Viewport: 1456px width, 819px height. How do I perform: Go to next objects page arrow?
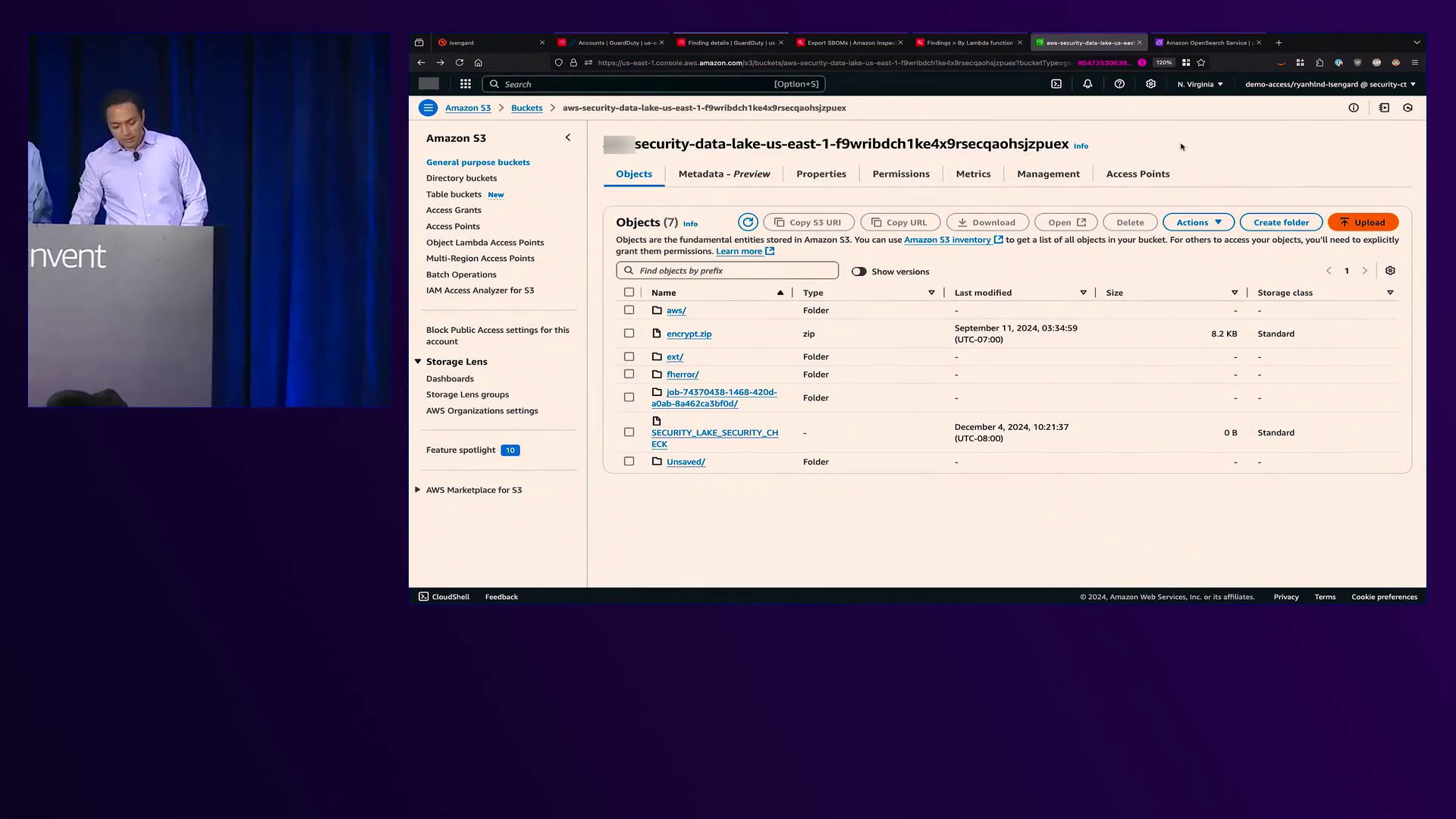point(1365,271)
